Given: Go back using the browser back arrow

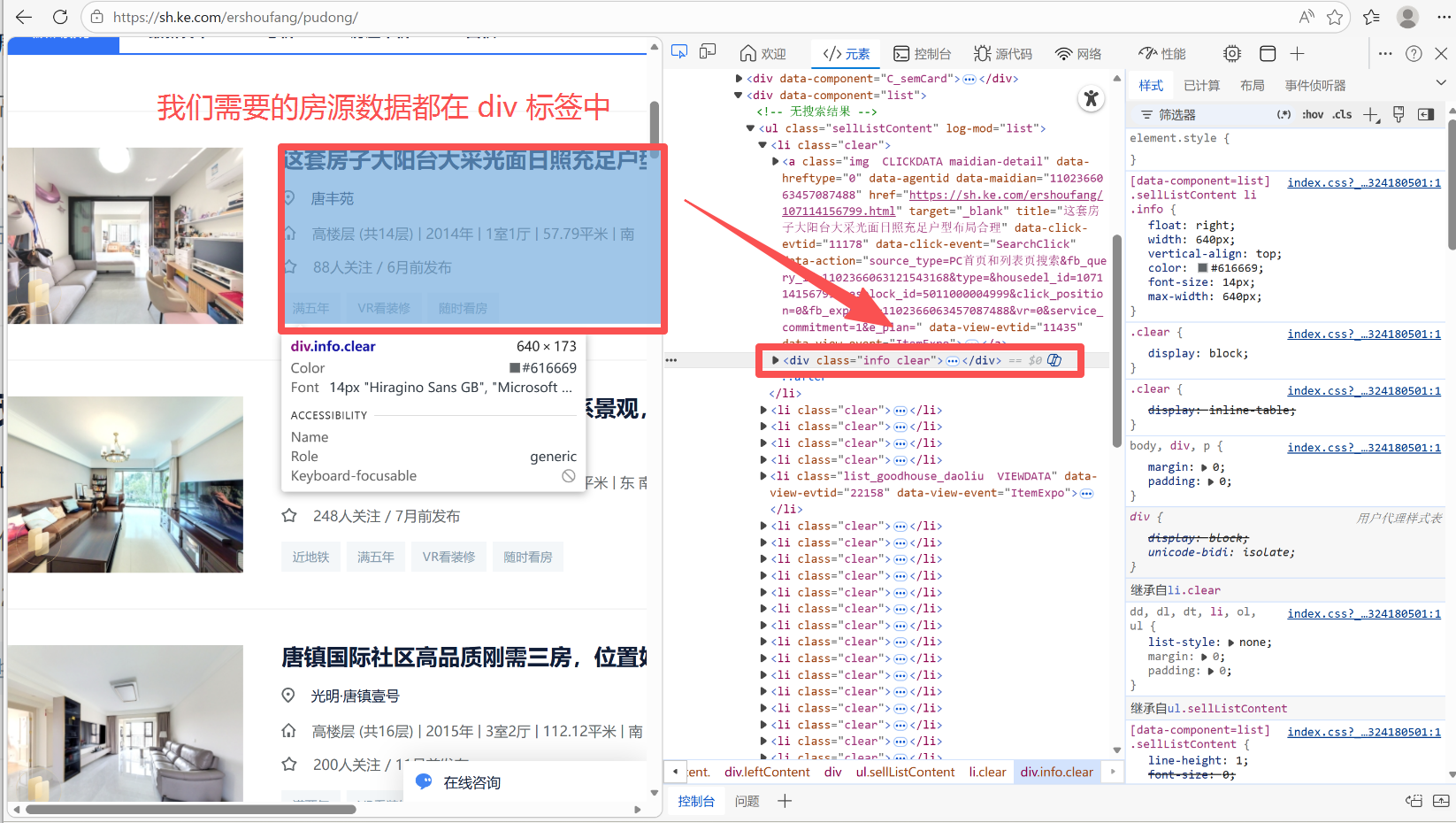Looking at the screenshot, I should point(24,17).
